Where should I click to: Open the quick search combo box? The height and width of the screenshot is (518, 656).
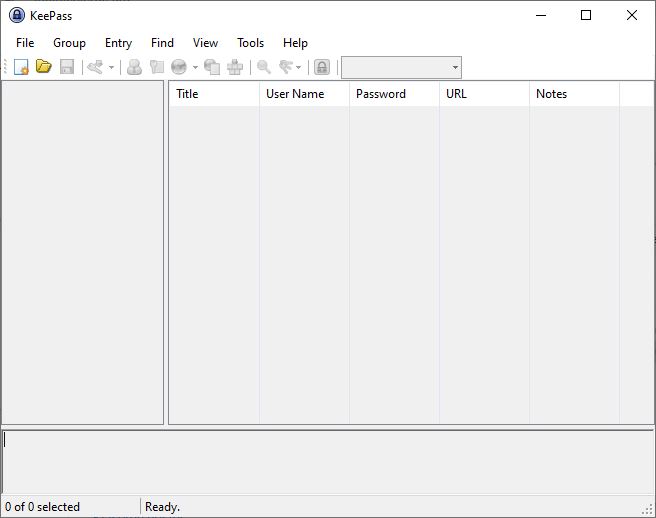point(401,67)
